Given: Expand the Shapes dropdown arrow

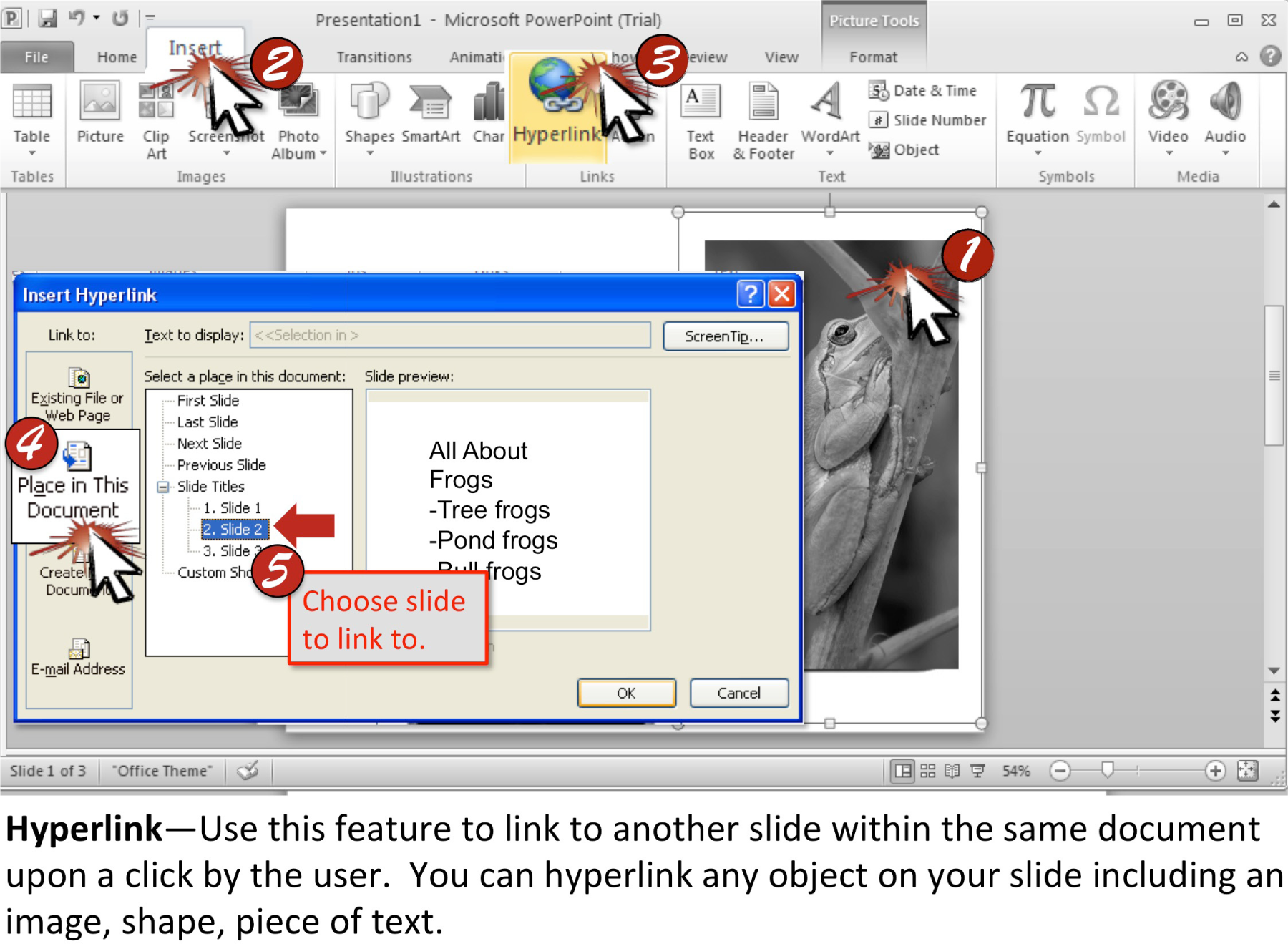Looking at the screenshot, I should 369,153.
